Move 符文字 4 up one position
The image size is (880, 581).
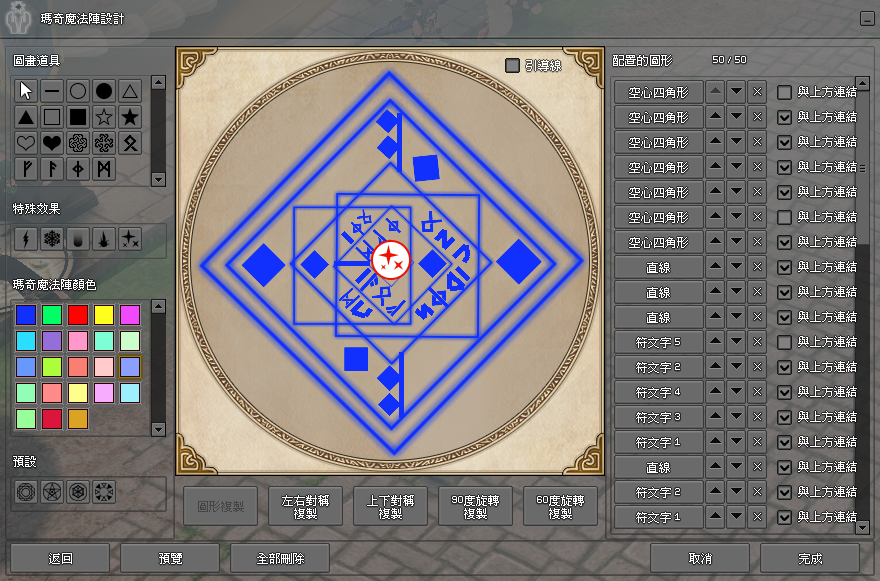coord(715,392)
